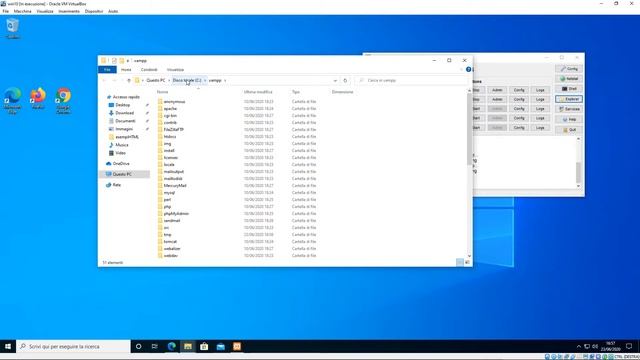This screenshot has width=640, height=360.
Task: Sort by the Ultima modifica column header
Action: point(258,92)
